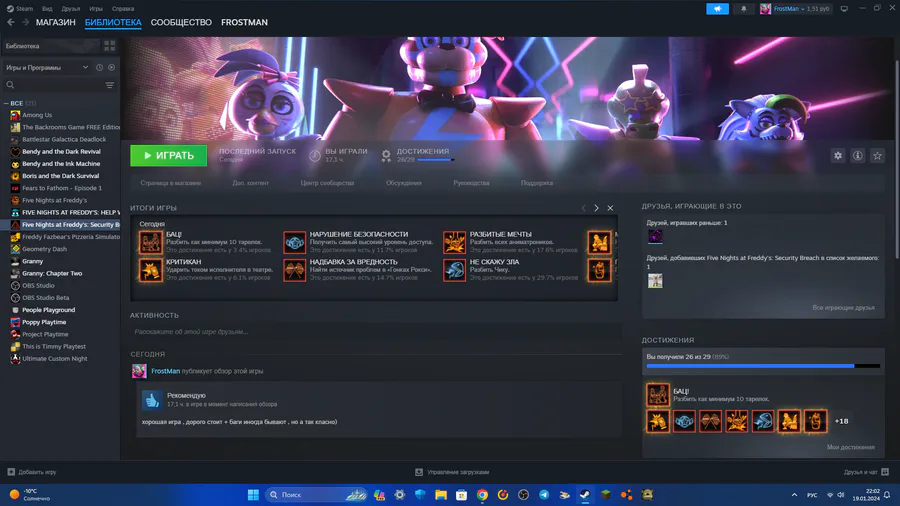The width and height of the screenshot is (900, 506).
Task: Open the Вид menu
Action: pyautogui.click(x=47, y=9)
